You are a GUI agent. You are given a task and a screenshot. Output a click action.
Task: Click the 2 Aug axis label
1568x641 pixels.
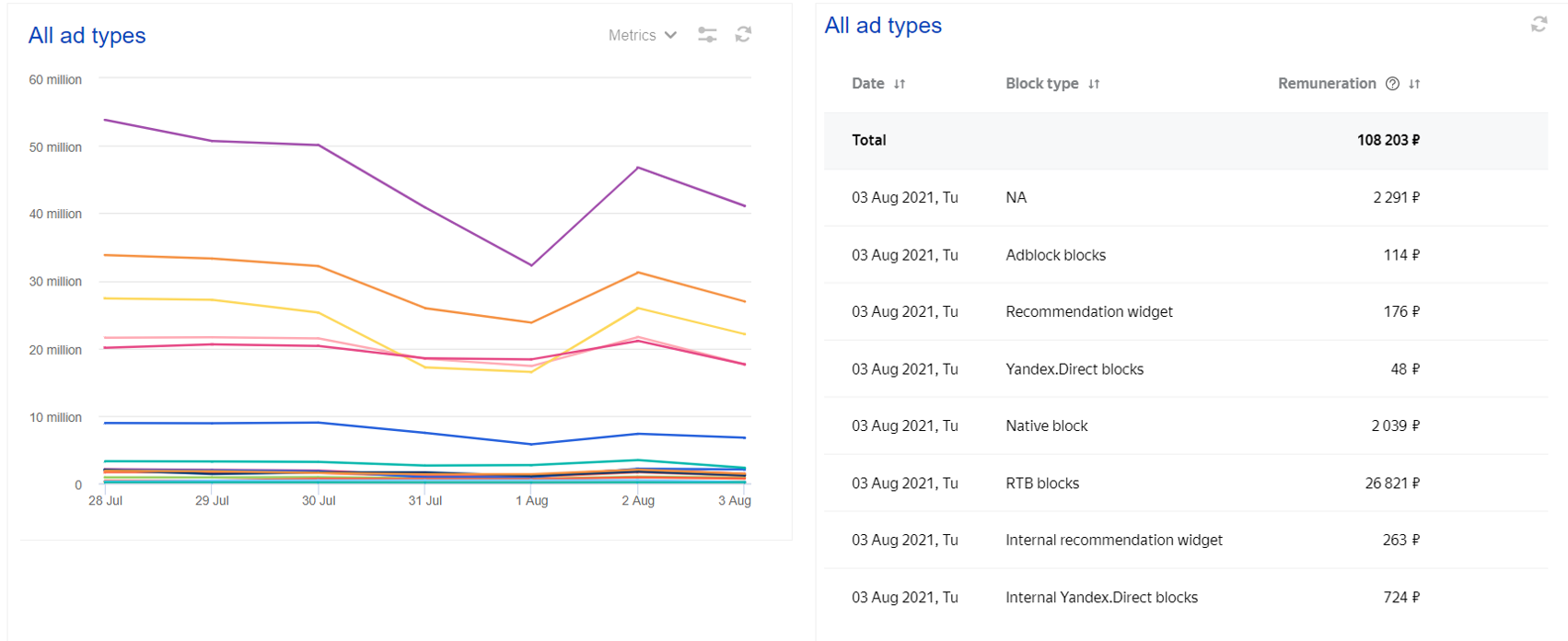638,501
